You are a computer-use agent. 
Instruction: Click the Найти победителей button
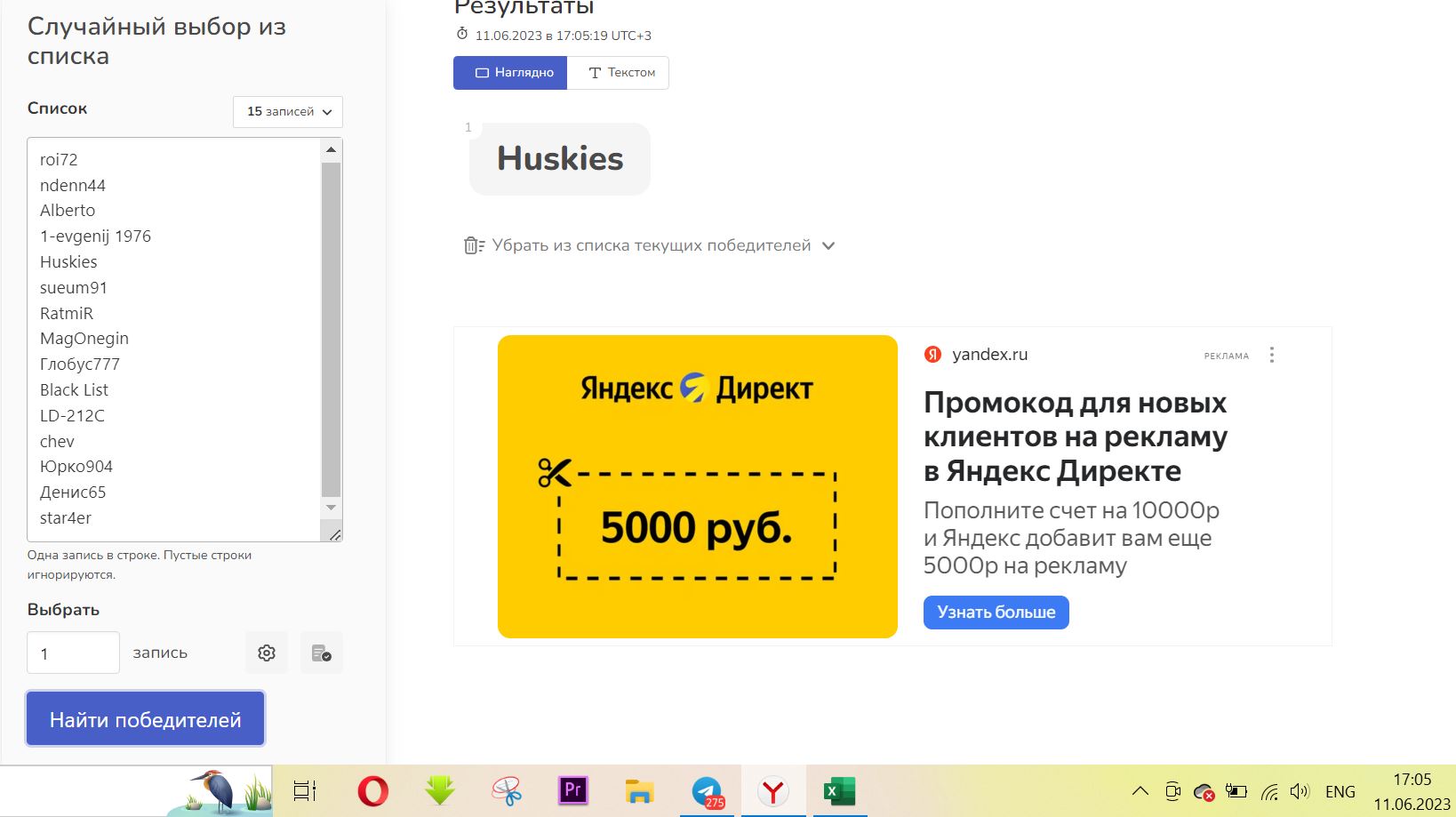coord(146,718)
